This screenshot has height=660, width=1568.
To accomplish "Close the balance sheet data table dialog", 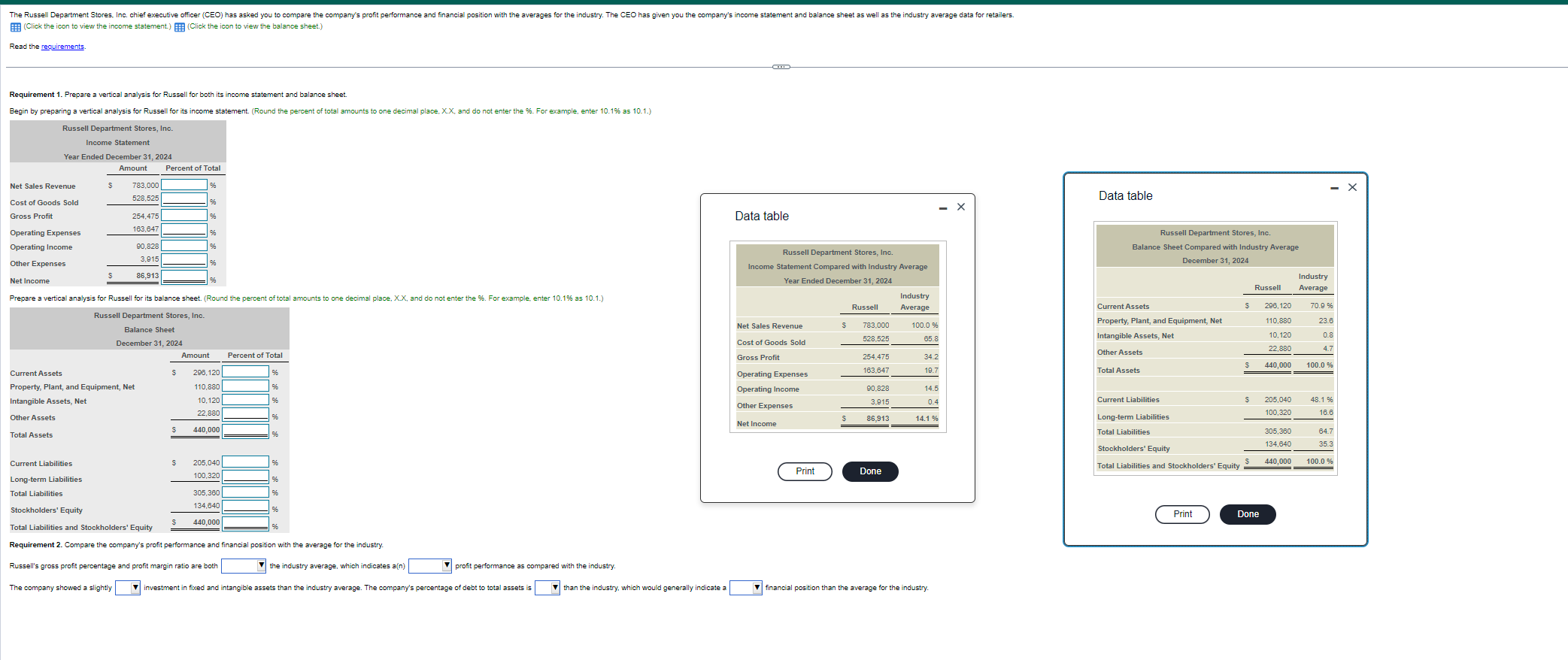I will pos(1352,187).
